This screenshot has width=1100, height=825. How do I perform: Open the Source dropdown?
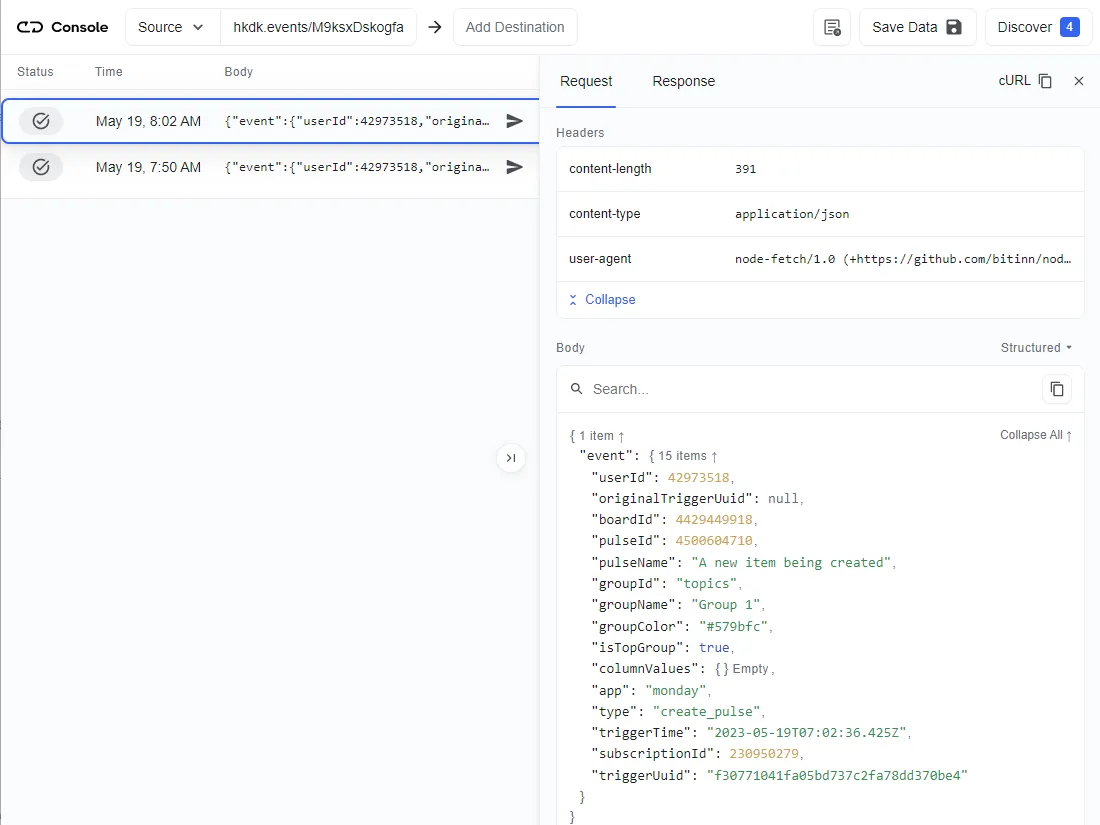coord(173,27)
